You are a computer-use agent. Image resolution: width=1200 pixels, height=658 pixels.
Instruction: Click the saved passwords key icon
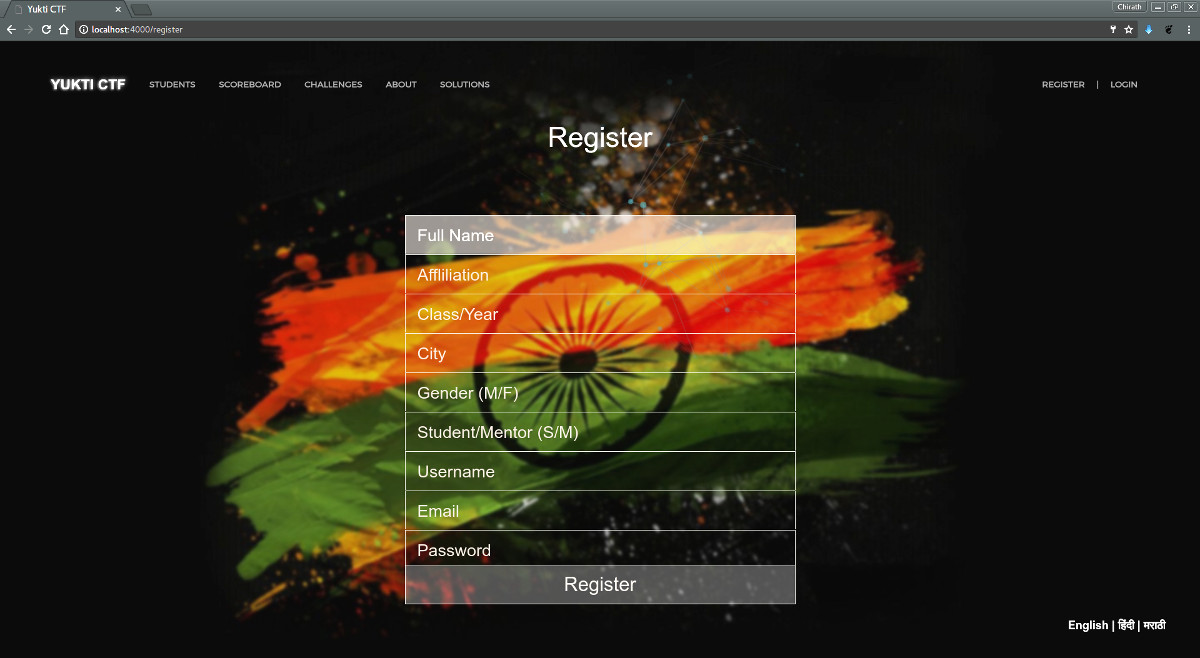pyautogui.click(x=1113, y=30)
